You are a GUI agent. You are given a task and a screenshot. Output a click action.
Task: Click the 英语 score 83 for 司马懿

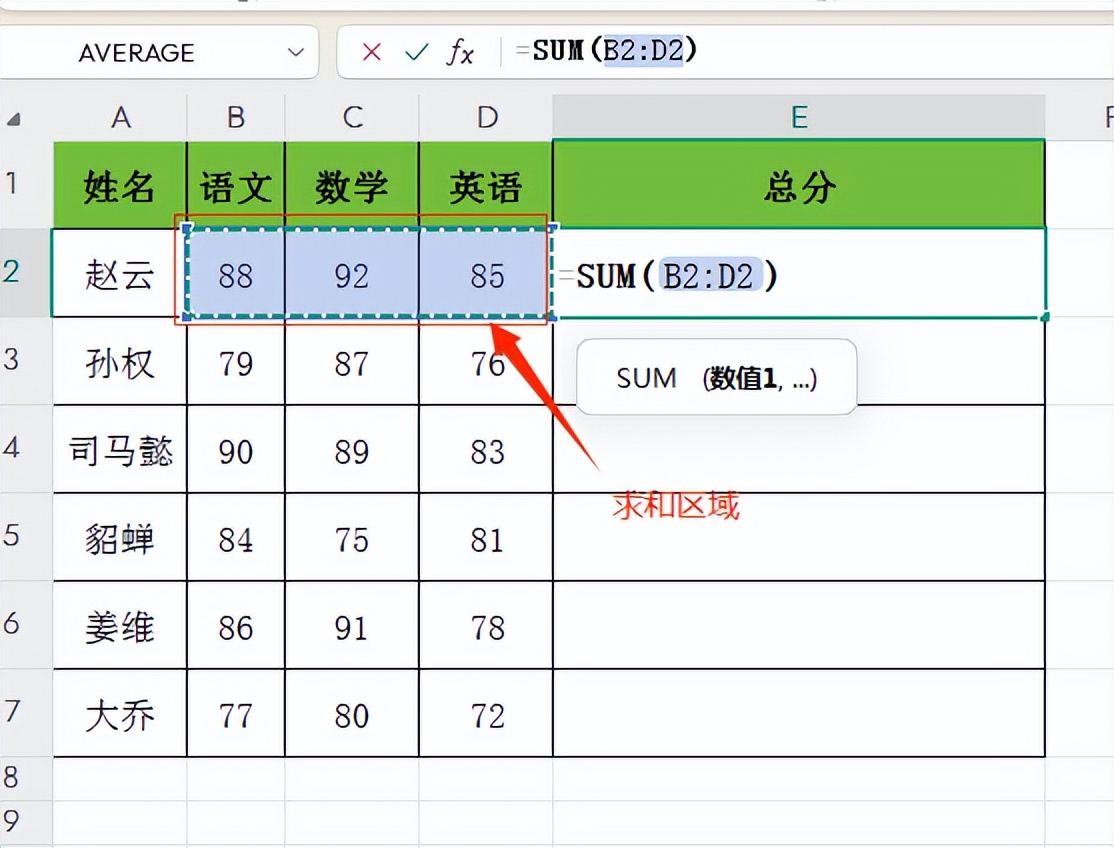tap(487, 450)
